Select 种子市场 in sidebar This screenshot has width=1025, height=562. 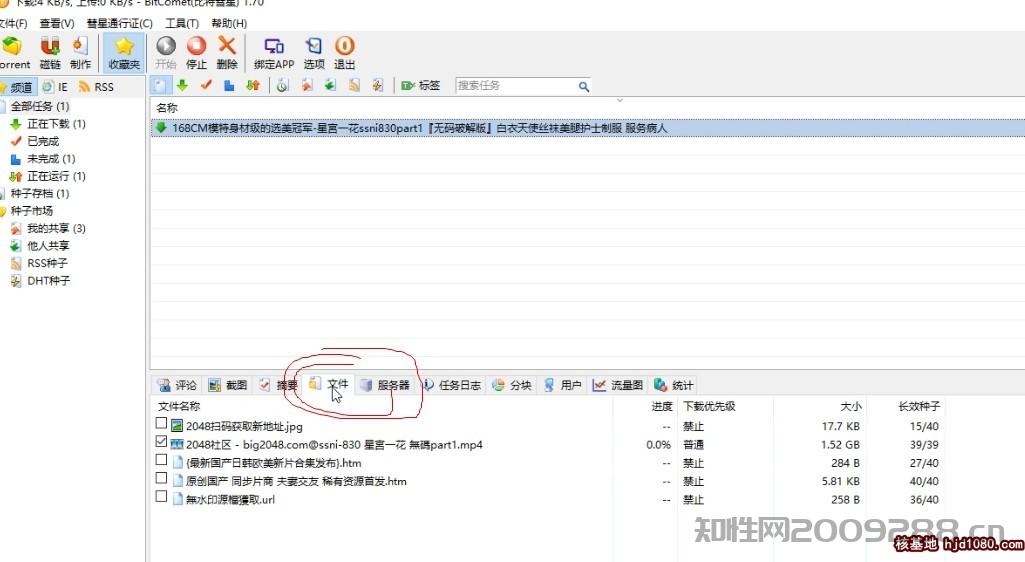coord(31,211)
